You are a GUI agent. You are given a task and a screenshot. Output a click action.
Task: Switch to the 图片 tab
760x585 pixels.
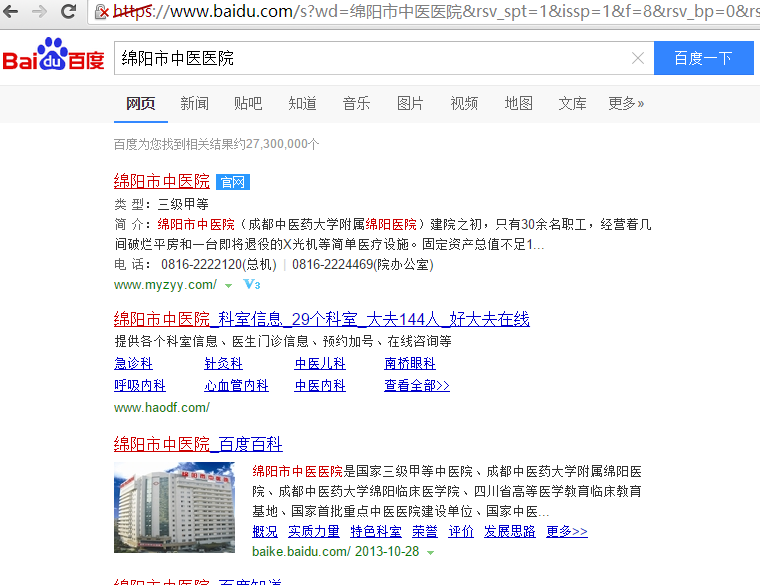pos(410,103)
